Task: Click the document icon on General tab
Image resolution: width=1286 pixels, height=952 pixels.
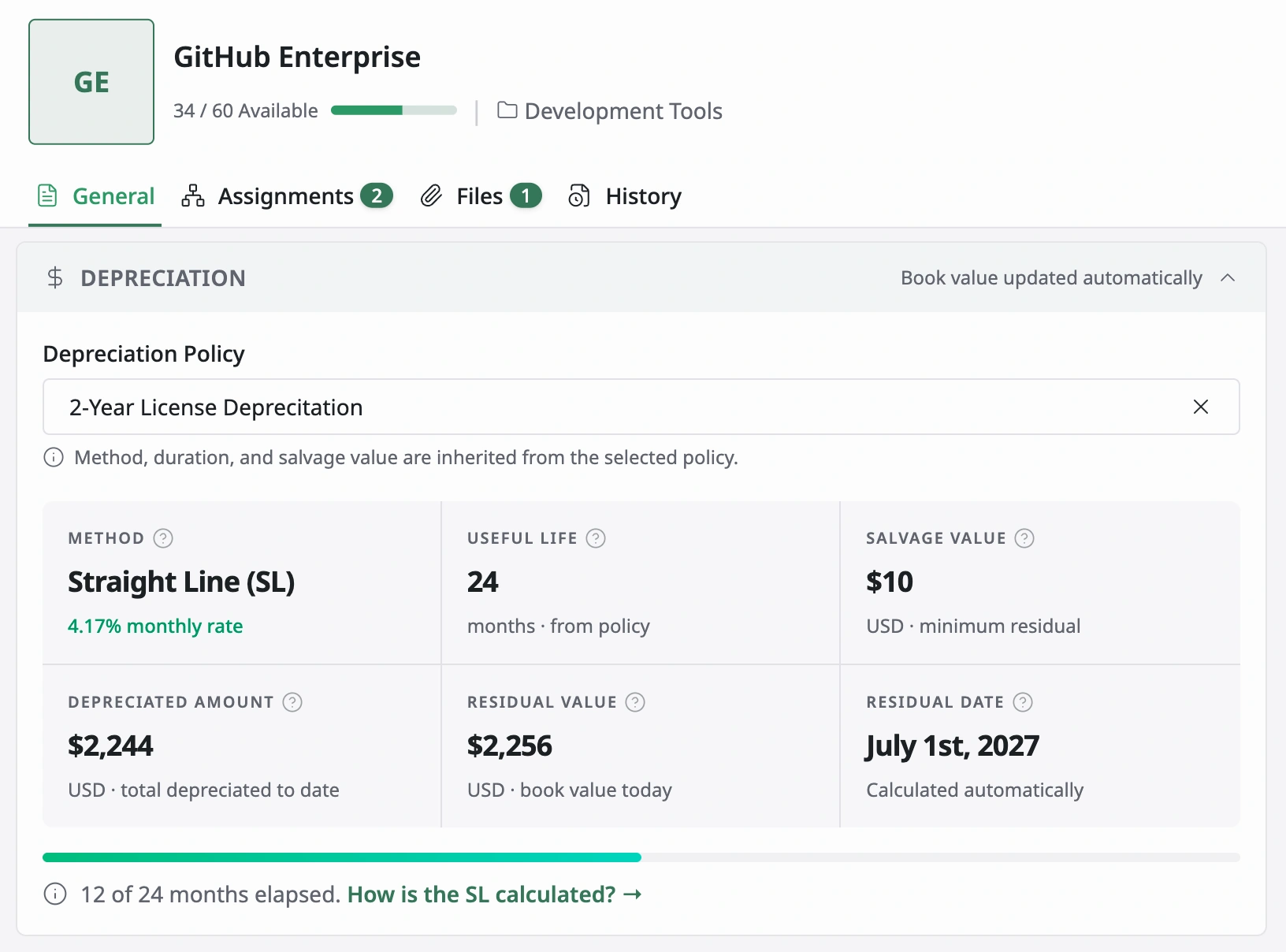Action: point(47,196)
